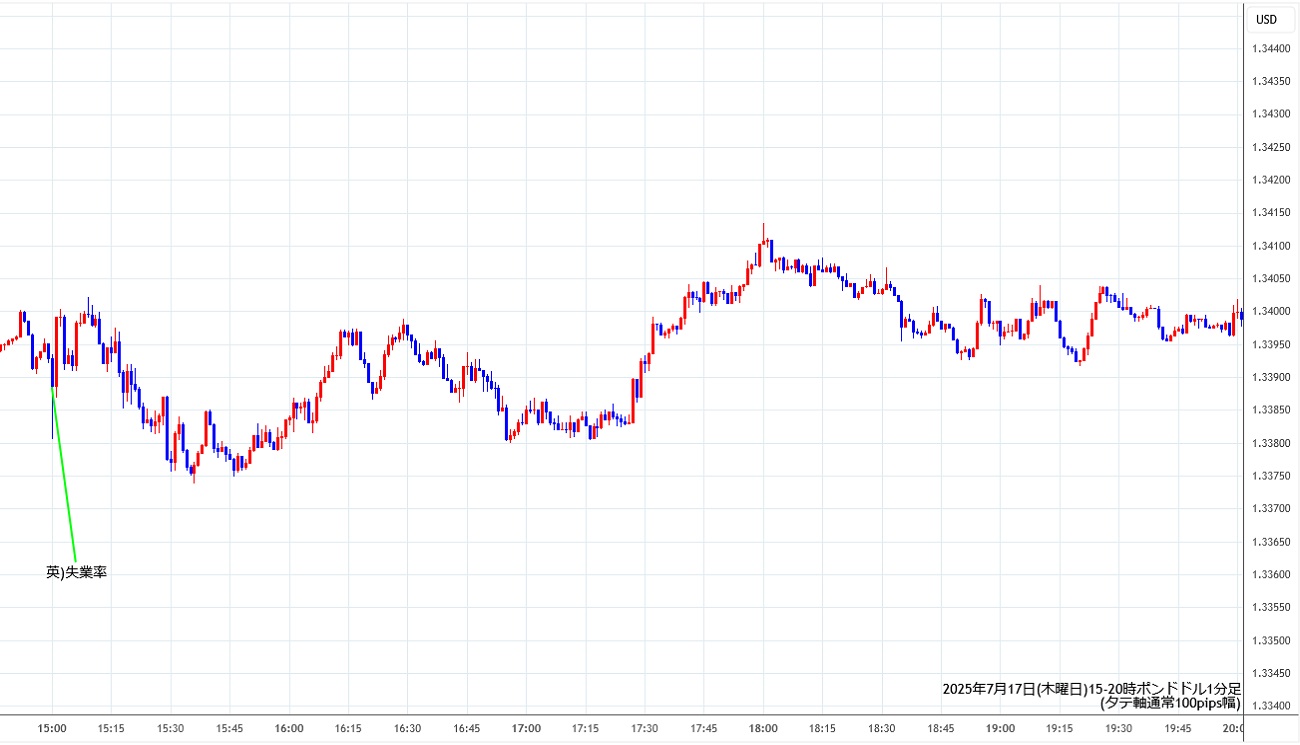Click the 18:15 time axis label
Screen dimensions: 1300x745
point(822,729)
